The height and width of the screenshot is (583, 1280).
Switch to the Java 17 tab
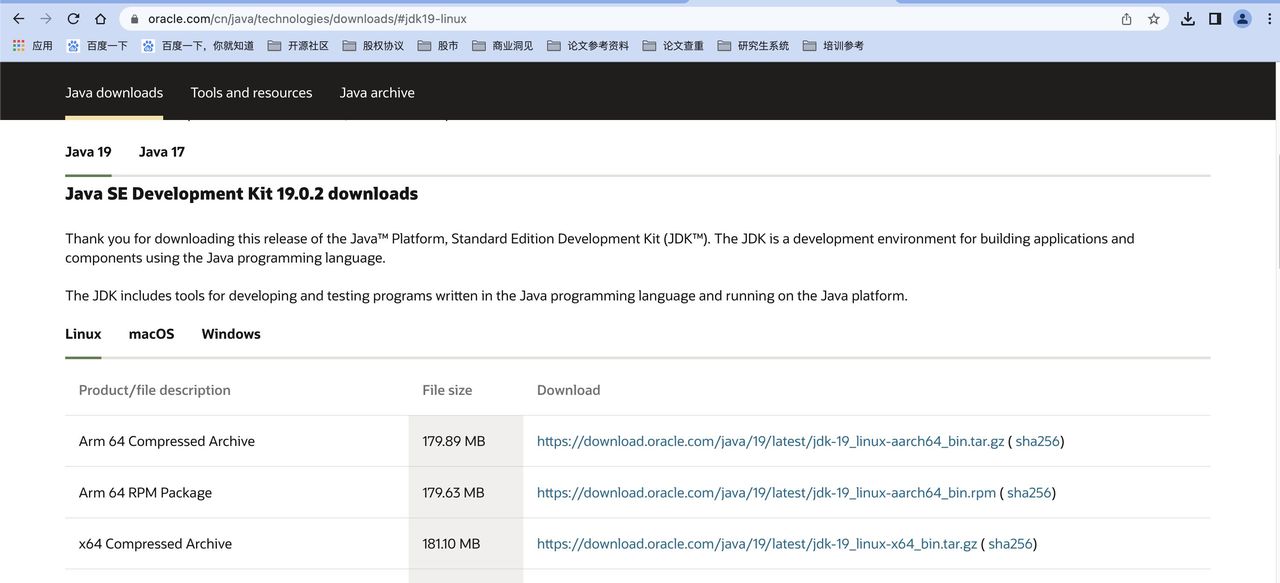point(161,152)
